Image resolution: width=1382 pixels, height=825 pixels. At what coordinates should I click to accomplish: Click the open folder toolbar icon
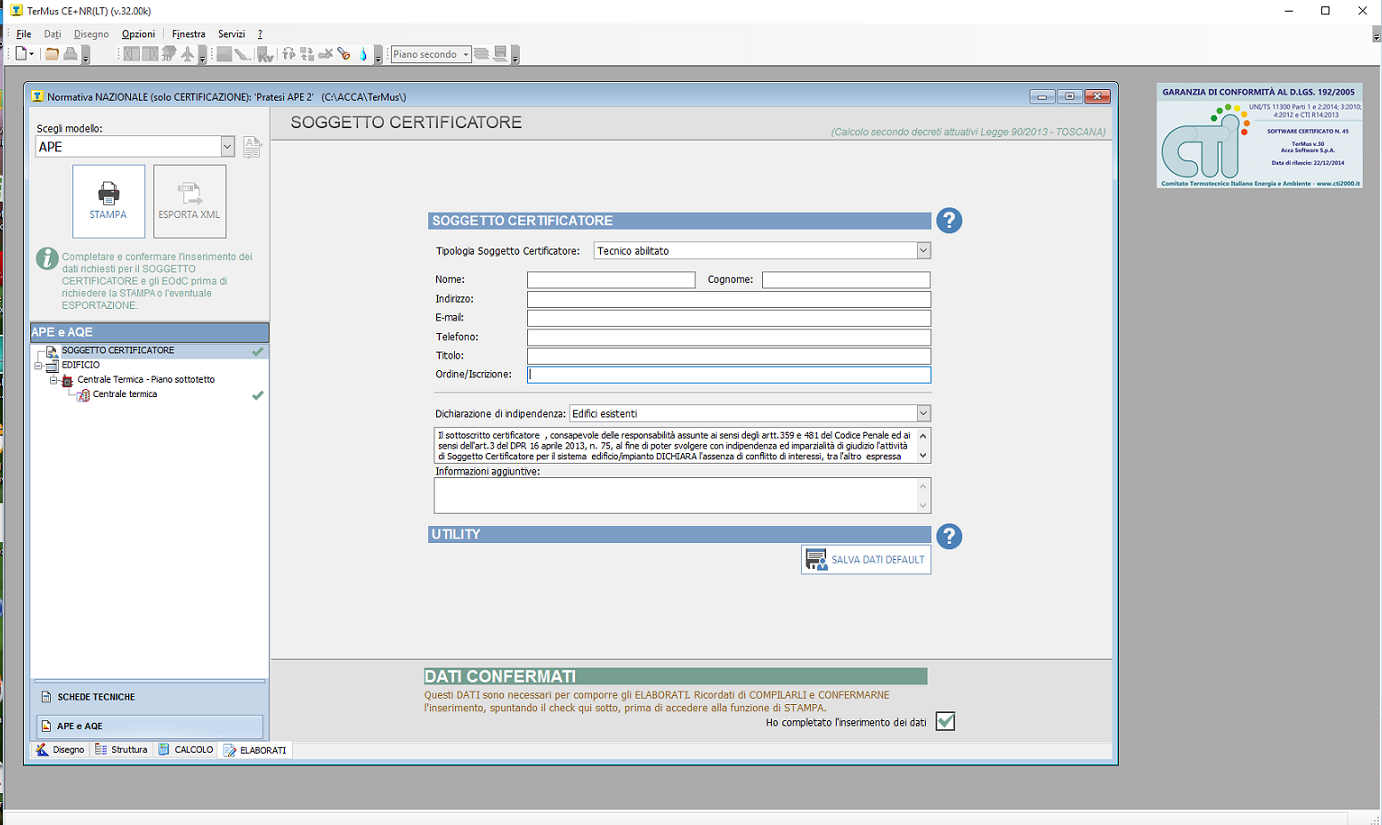(x=52, y=54)
